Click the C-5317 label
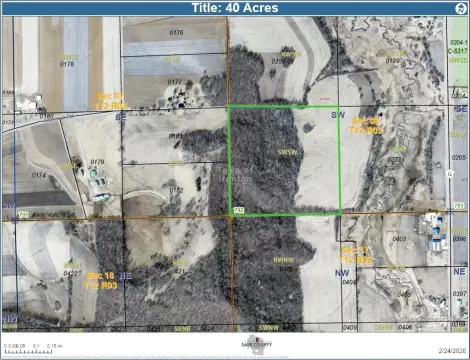 457,51
